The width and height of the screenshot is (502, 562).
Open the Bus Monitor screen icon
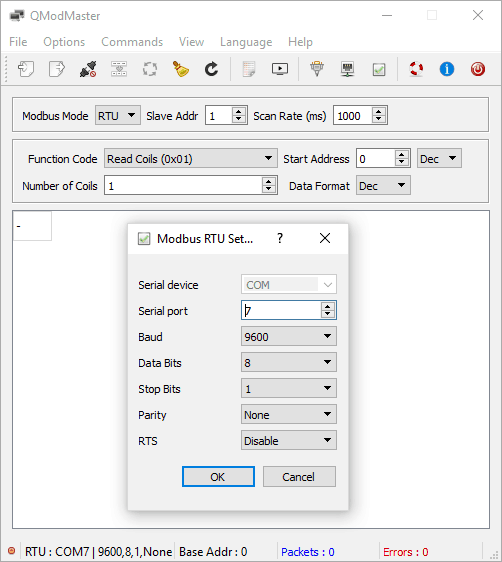point(280,69)
